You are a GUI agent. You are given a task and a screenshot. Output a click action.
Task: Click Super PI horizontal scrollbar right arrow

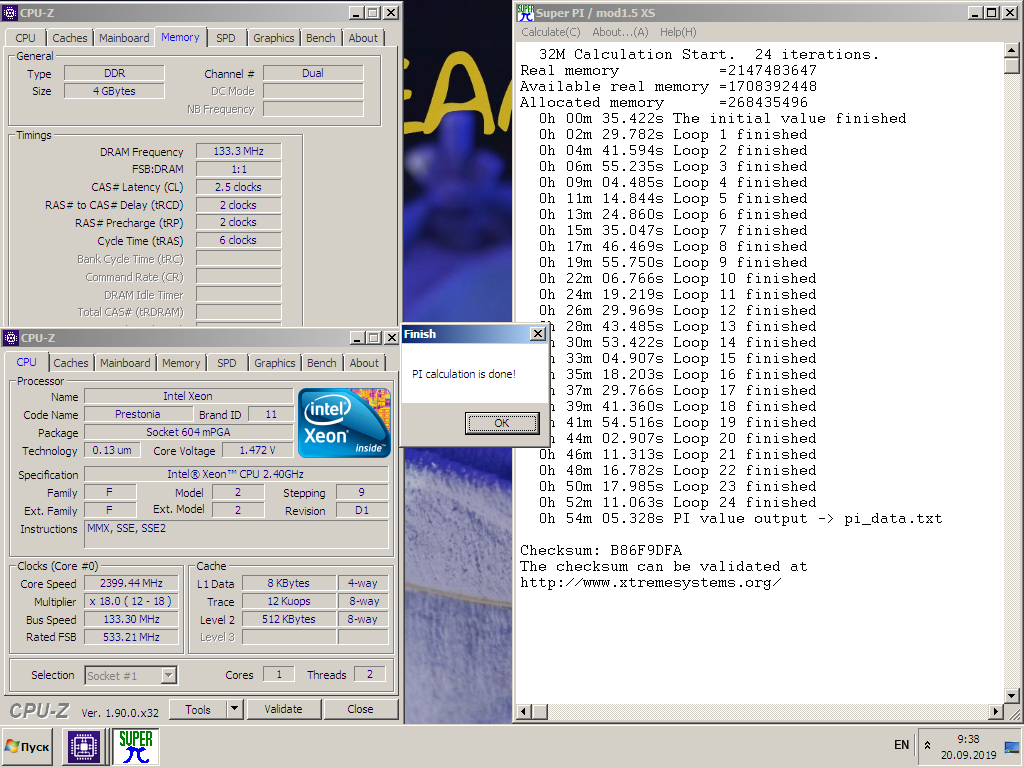click(995, 711)
